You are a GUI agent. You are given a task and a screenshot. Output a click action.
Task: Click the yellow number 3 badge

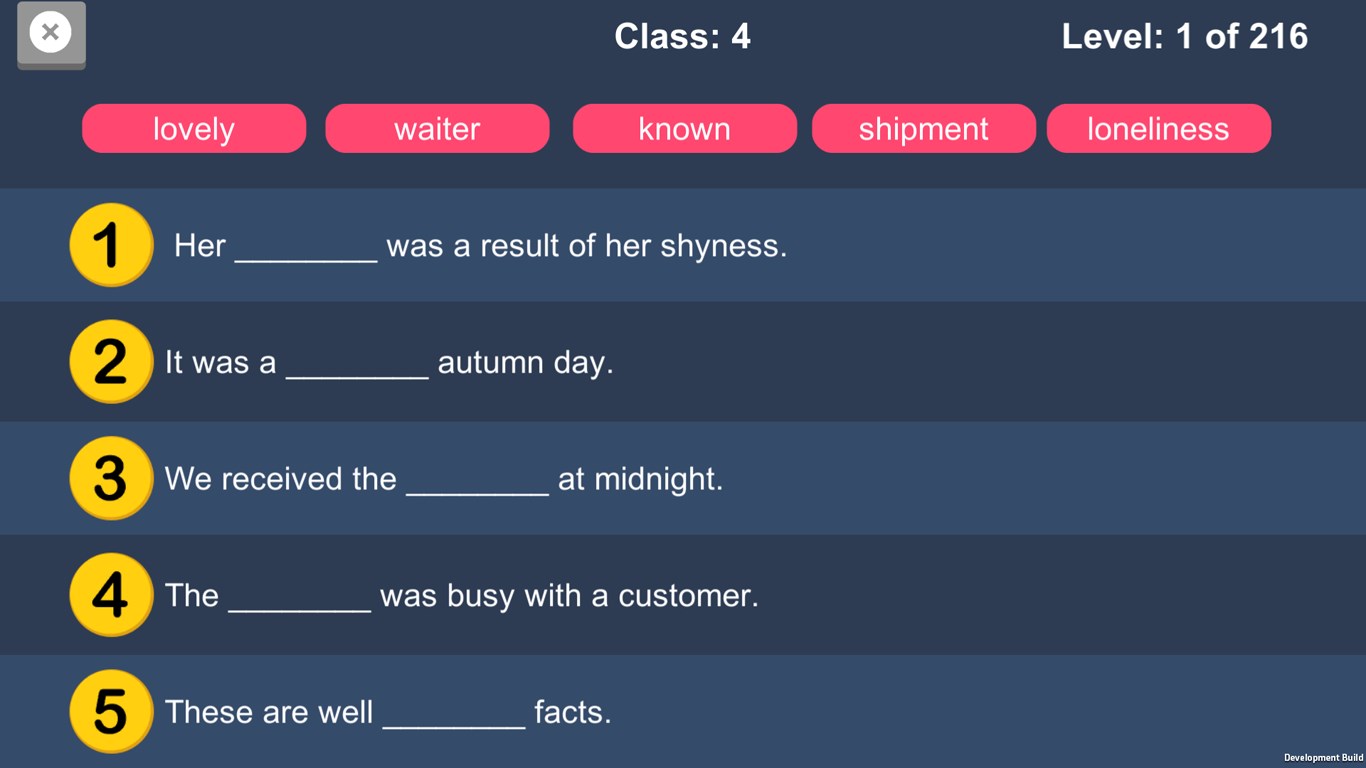111,478
